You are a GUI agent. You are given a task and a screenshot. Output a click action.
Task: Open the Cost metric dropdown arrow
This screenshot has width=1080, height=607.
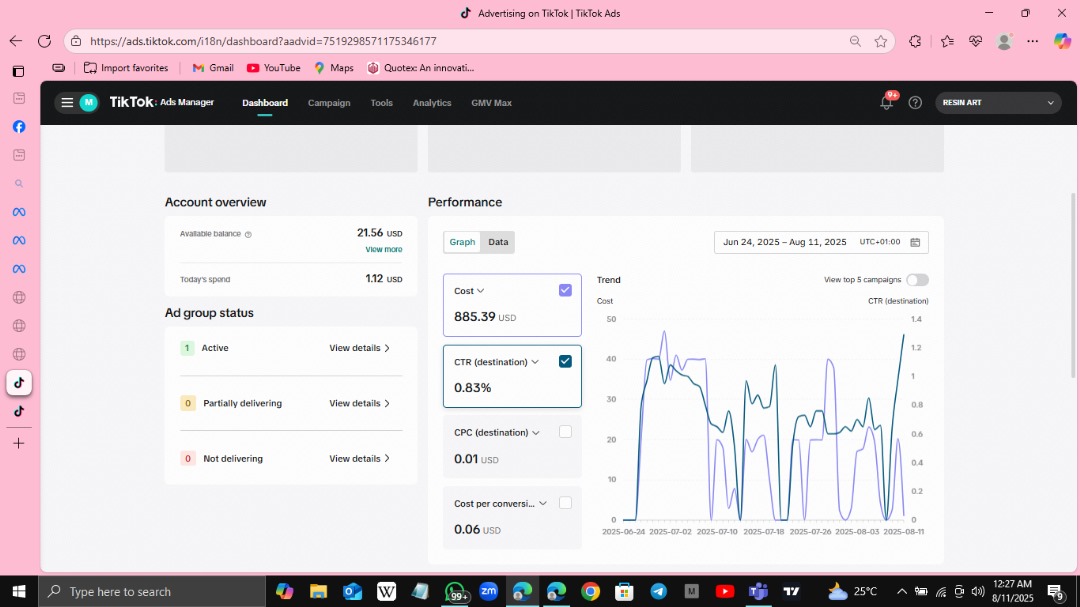[481, 291]
